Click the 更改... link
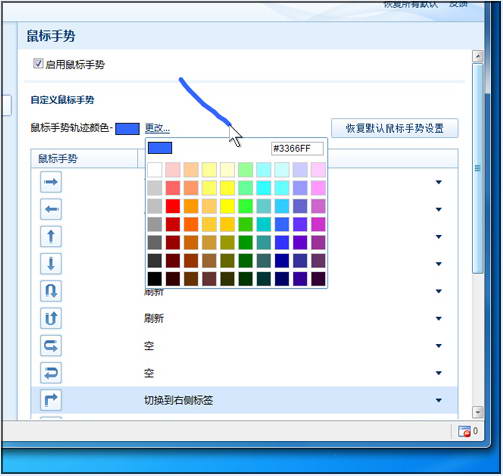This screenshot has height=476, width=503. pos(157,128)
